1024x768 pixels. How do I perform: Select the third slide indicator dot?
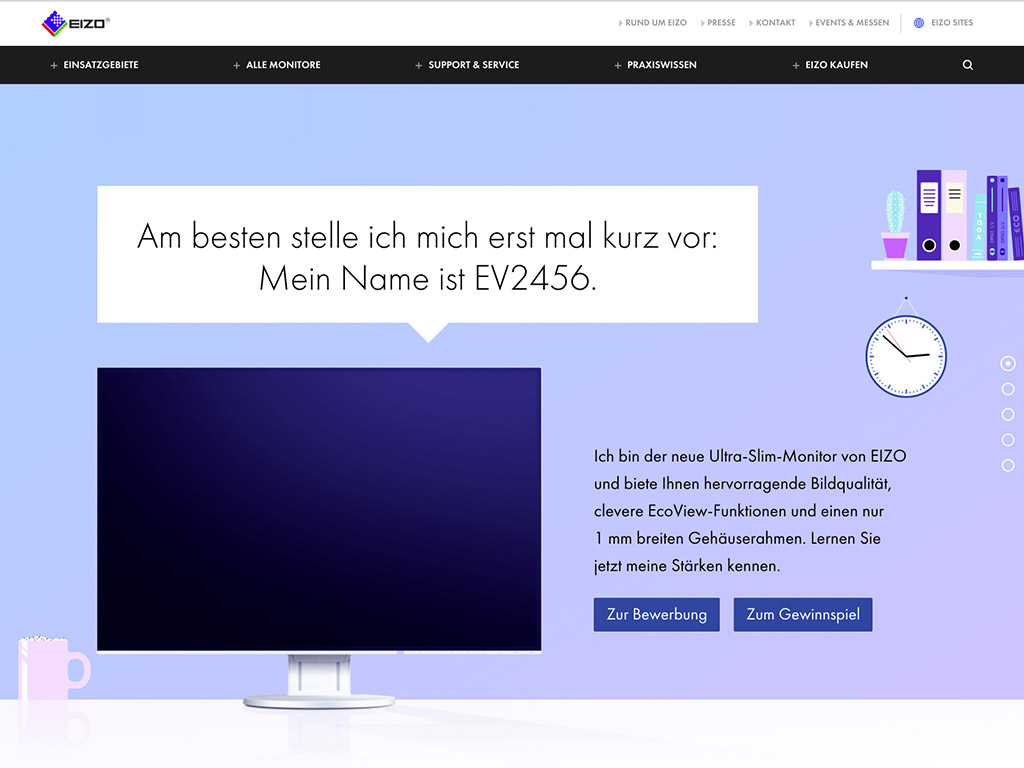pos(1008,414)
